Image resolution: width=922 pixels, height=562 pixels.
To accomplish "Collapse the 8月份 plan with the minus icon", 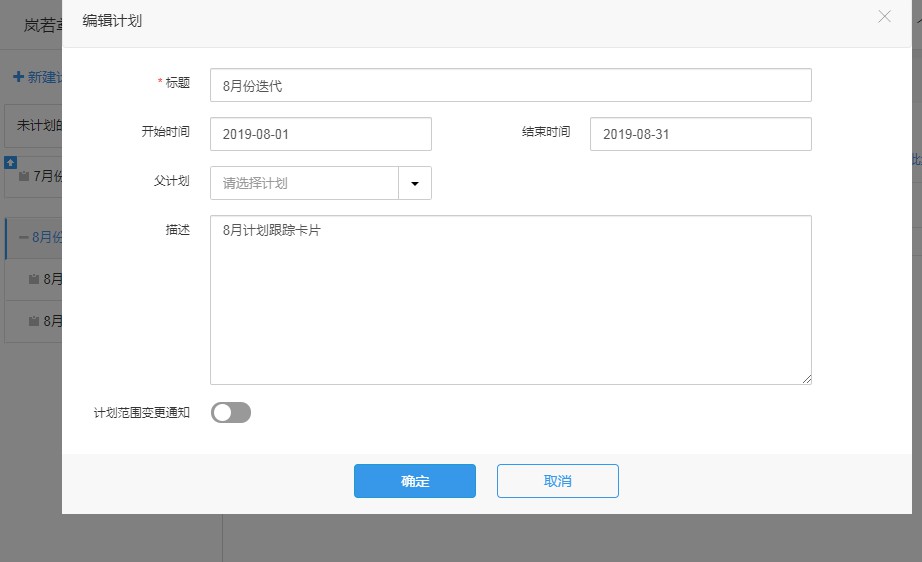I will pyautogui.click(x=23, y=238).
